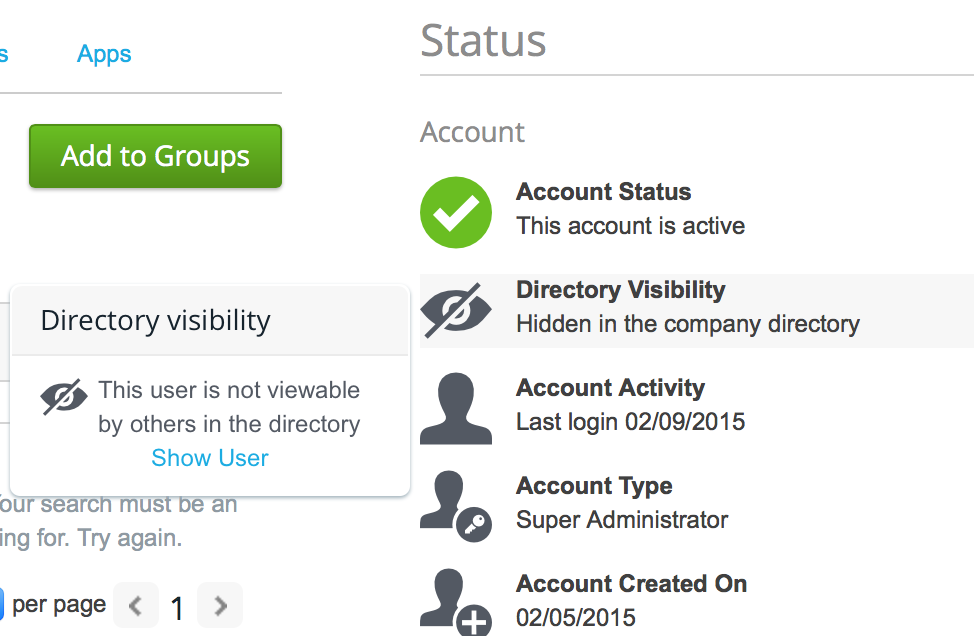Click the Account Type user key icon
This screenshot has width=978, height=636.
pos(456,506)
